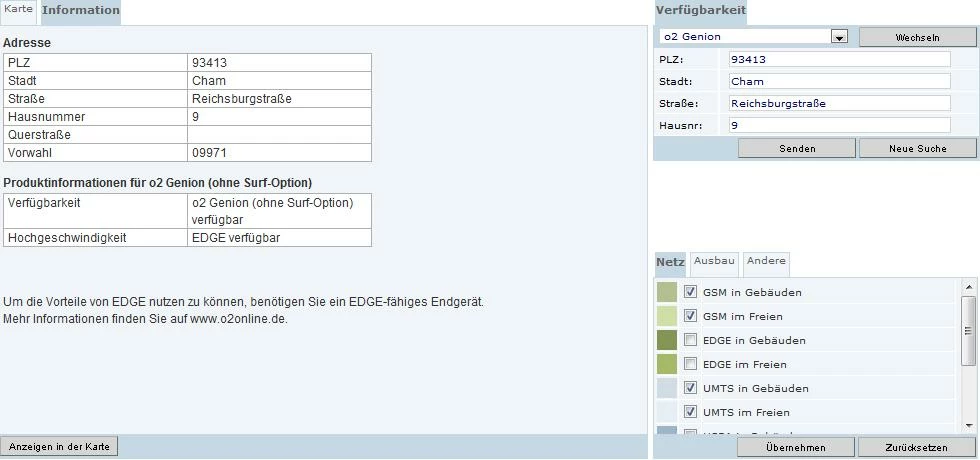Click the EDGE verfügbar cell
980x460 pixels.
[279, 238]
